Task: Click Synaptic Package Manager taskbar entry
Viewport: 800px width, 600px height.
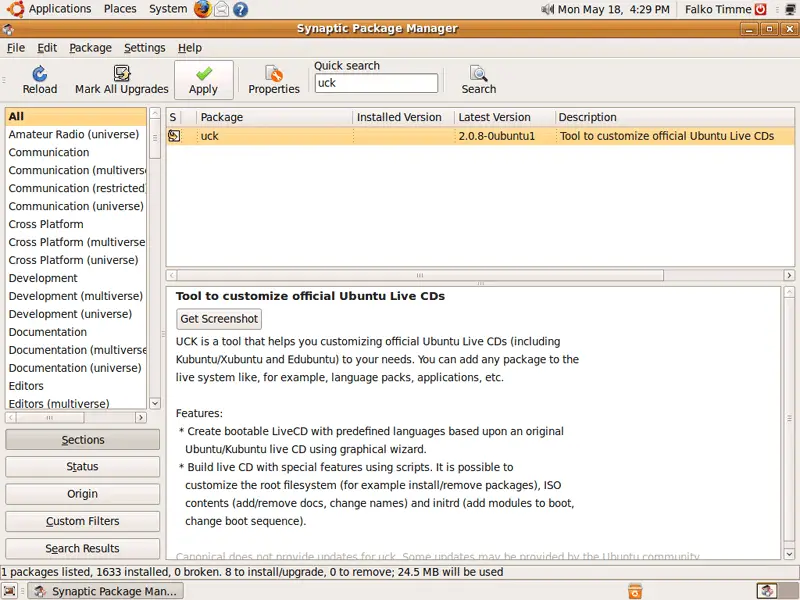Action: [105, 591]
